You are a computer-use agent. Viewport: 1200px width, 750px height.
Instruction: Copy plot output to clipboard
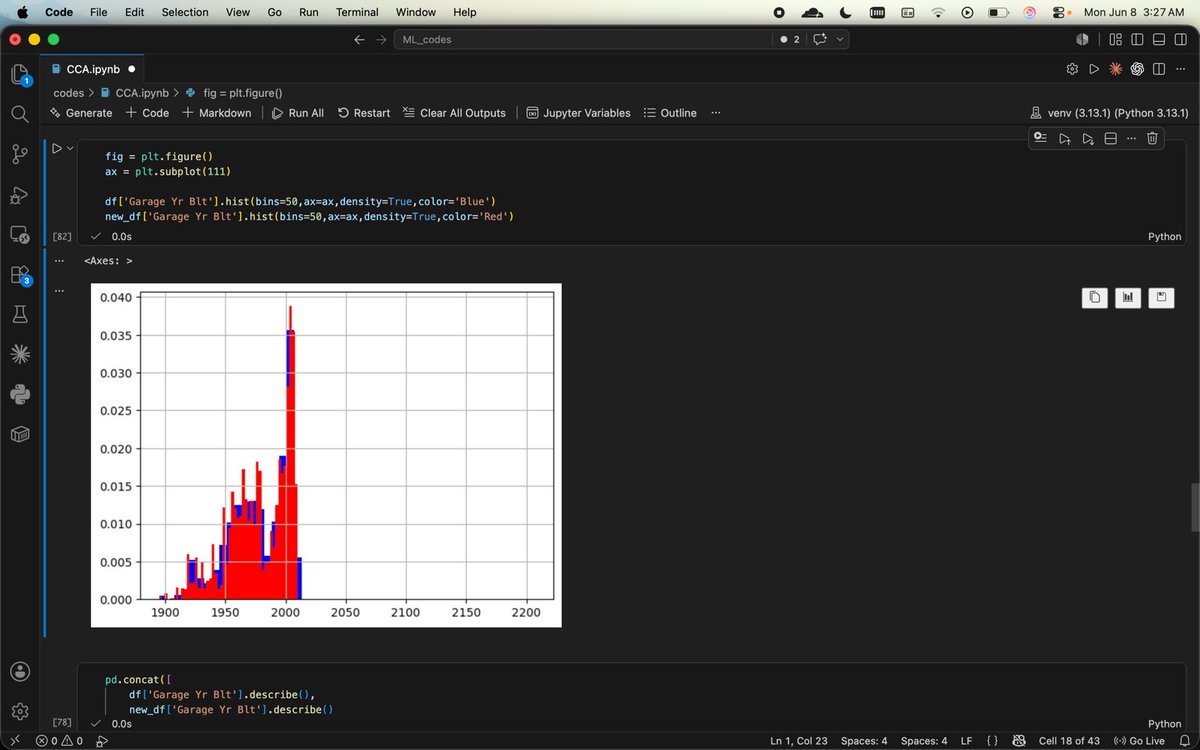[x=1095, y=297]
